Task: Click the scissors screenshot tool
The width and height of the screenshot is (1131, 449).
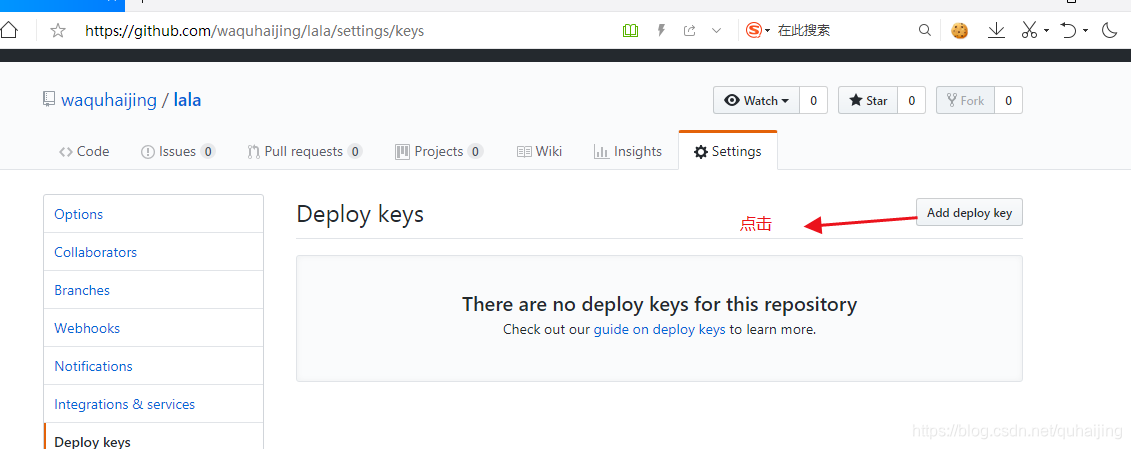Action: click(1029, 30)
